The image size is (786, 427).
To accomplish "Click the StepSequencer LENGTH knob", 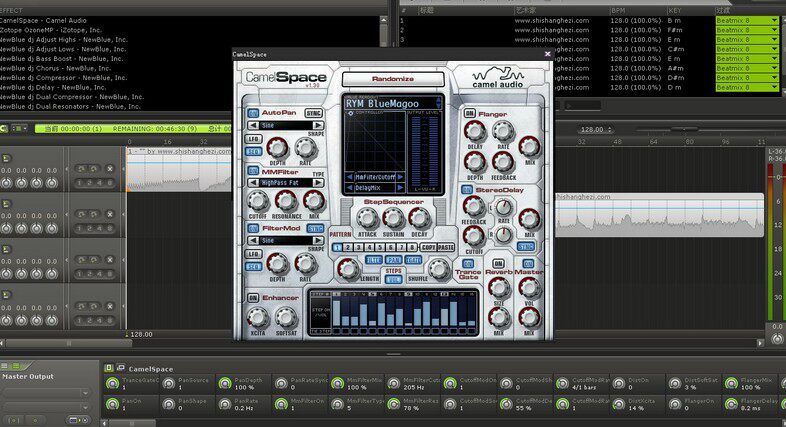I will (x=347, y=269).
